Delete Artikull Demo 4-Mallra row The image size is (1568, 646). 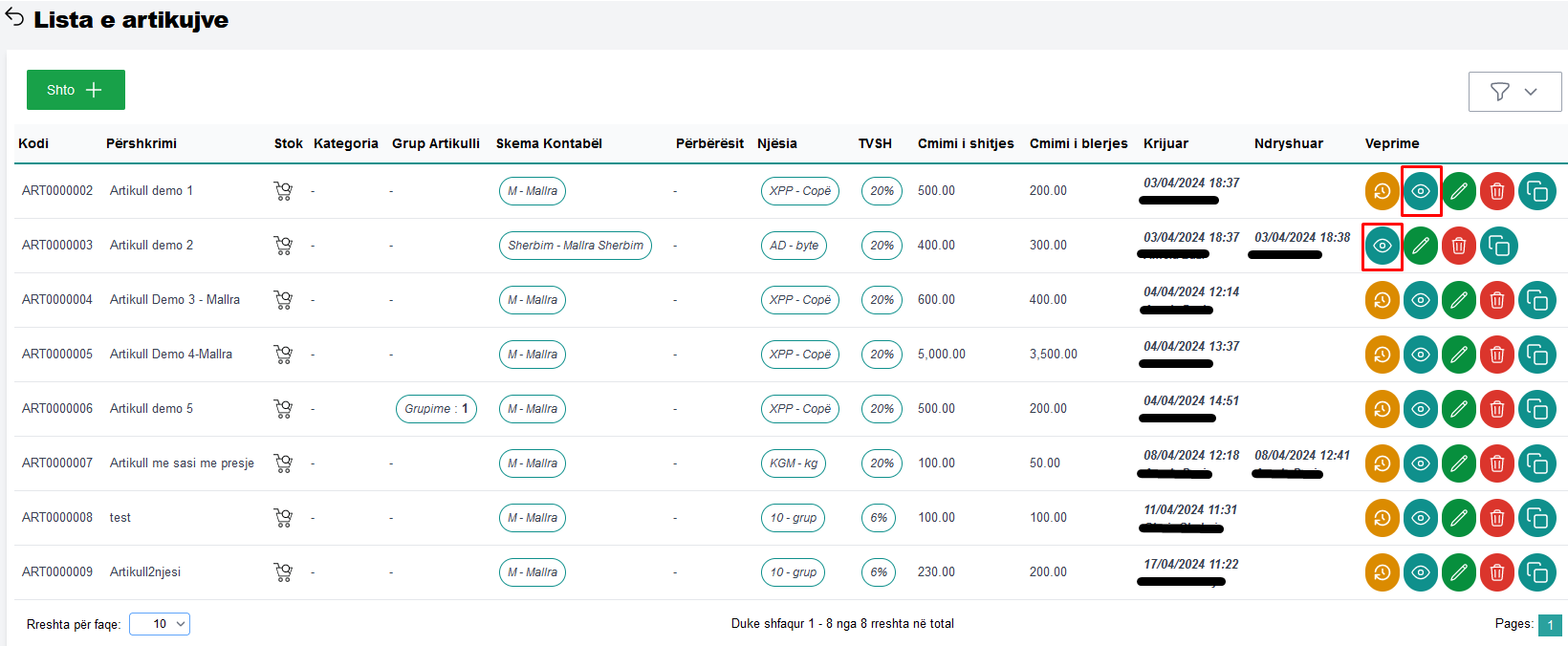(1496, 355)
